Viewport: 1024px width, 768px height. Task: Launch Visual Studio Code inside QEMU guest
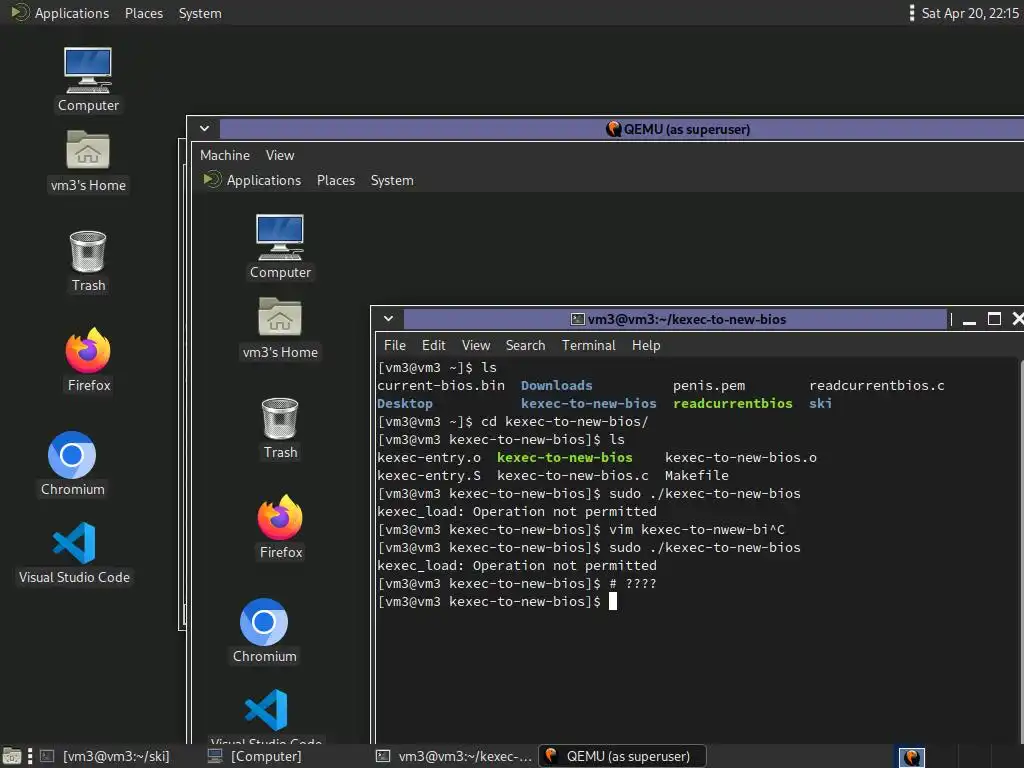coord(266,710)
